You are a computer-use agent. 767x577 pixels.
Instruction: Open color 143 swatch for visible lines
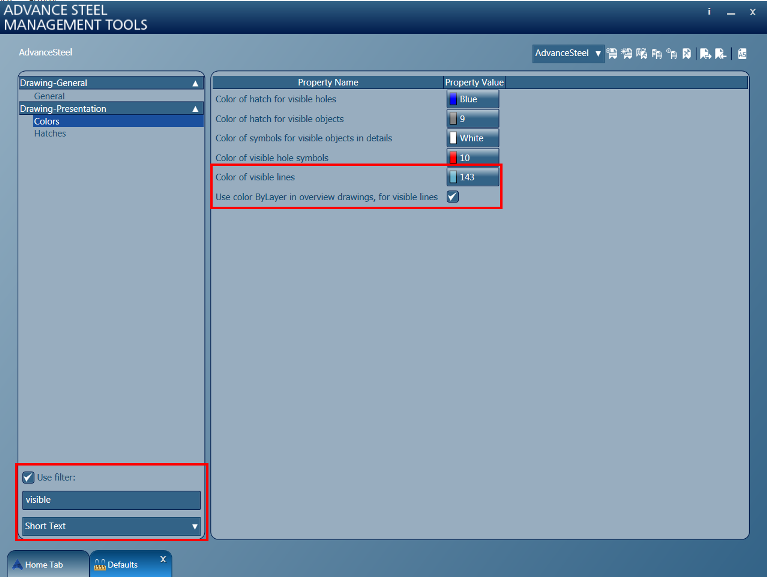tap(473, 177)
